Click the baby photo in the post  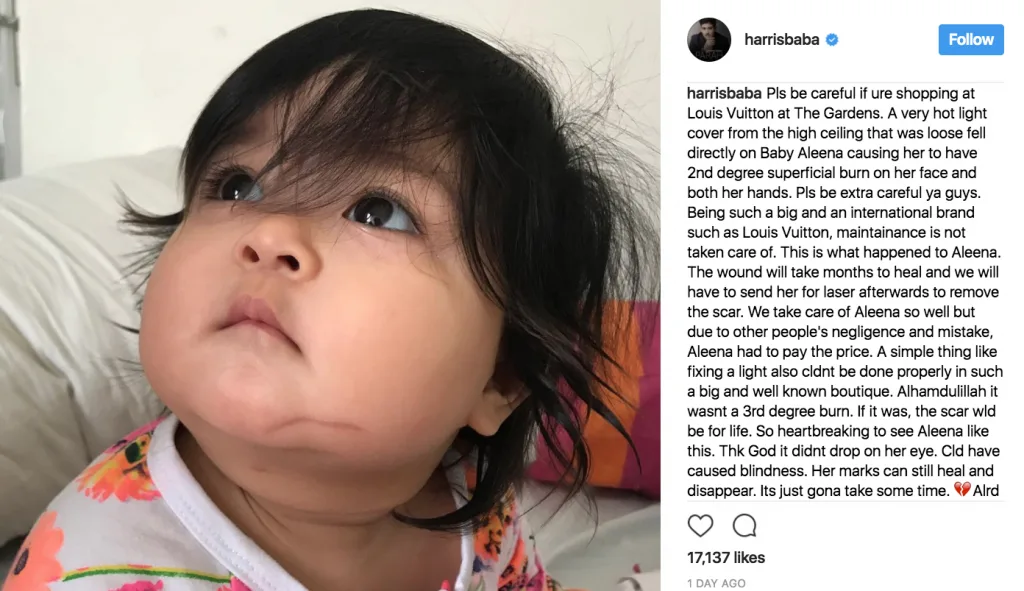coord(330,295)
